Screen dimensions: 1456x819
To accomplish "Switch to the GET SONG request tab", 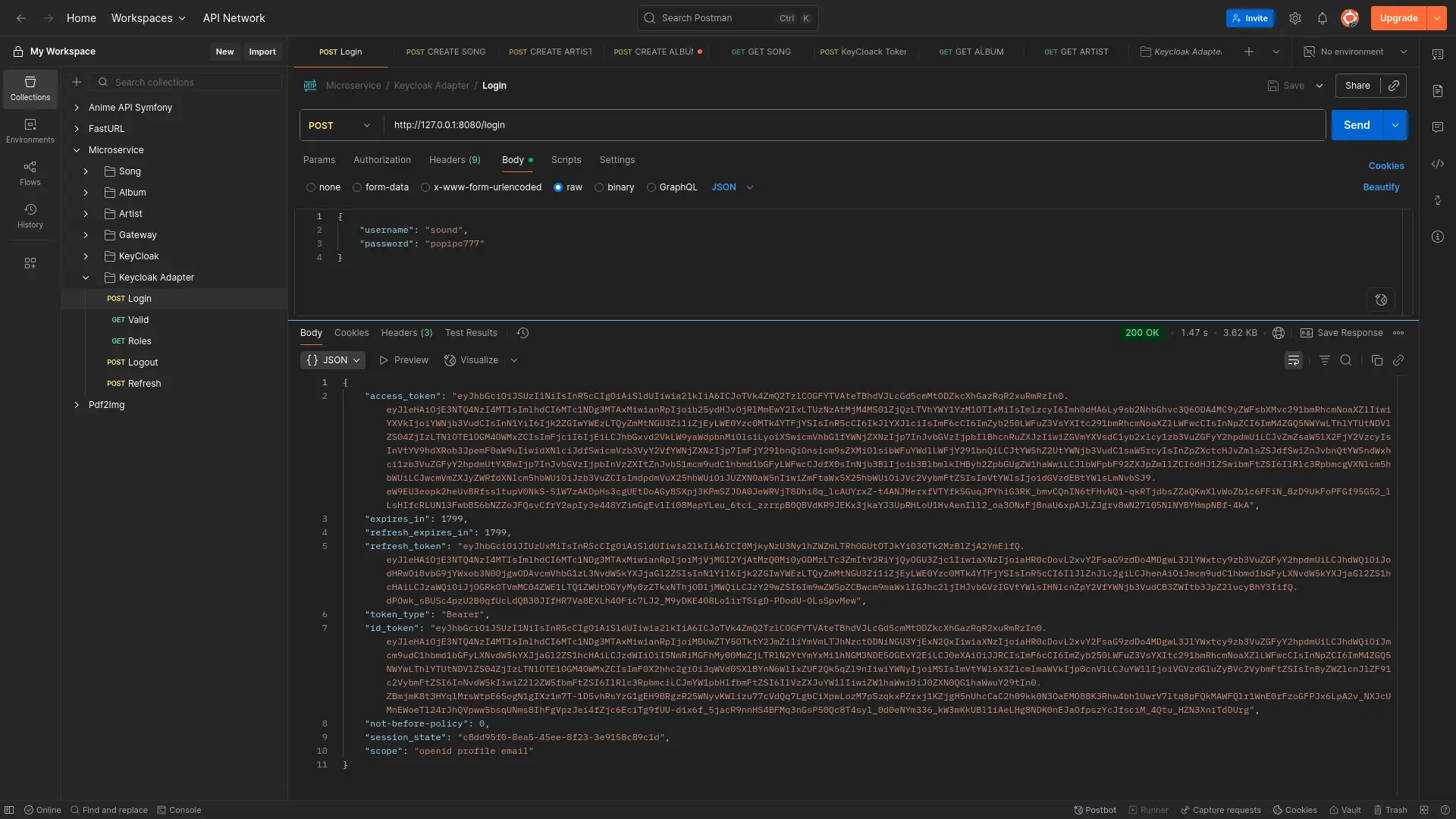I will (x=761, y=52).
